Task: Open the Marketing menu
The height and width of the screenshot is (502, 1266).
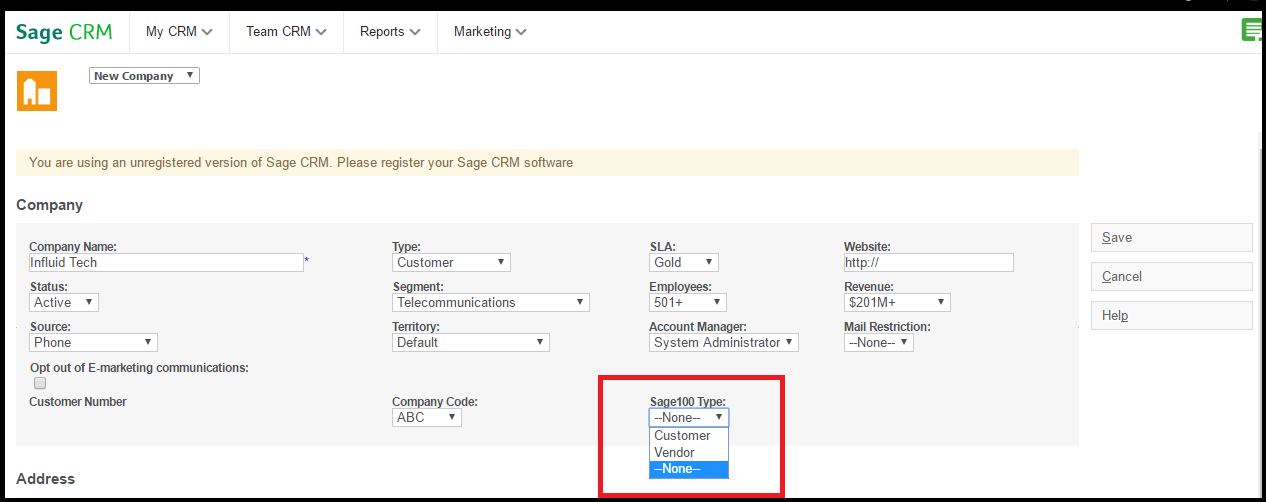Action: pos(489,32)
